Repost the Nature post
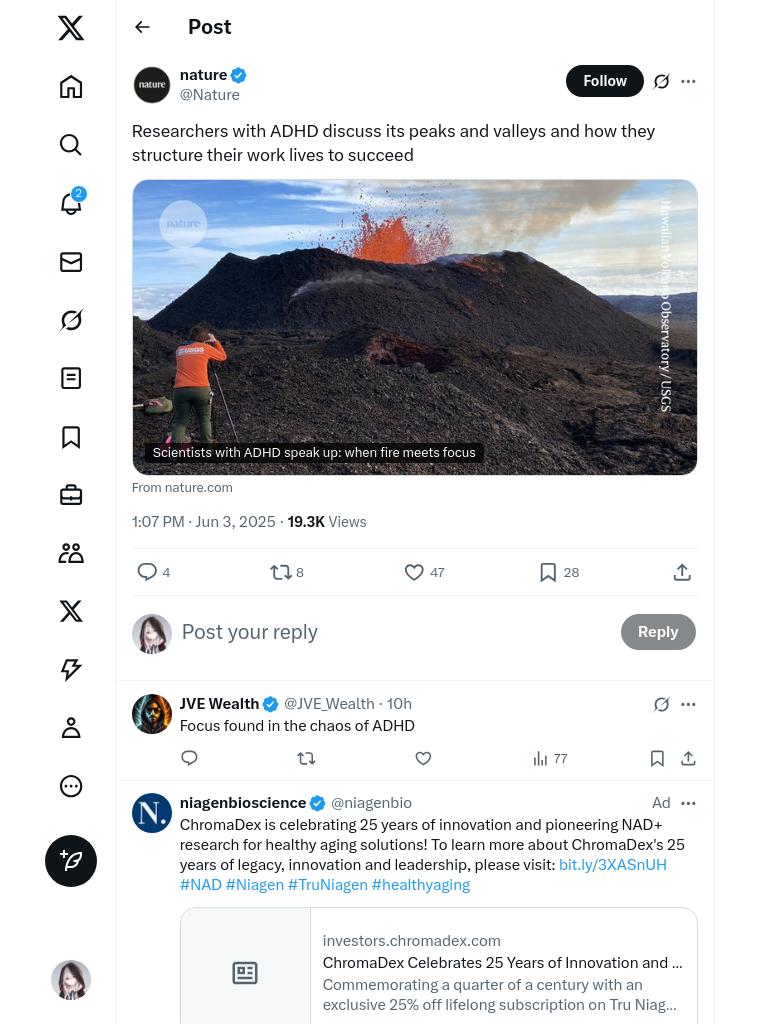Image resolution: width=768 pixels, height=1024 pixels. pyautogui.click(x=281, y=572)
